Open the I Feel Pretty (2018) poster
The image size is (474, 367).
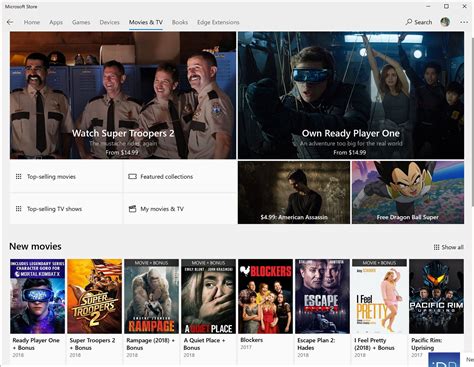[379, 296]
